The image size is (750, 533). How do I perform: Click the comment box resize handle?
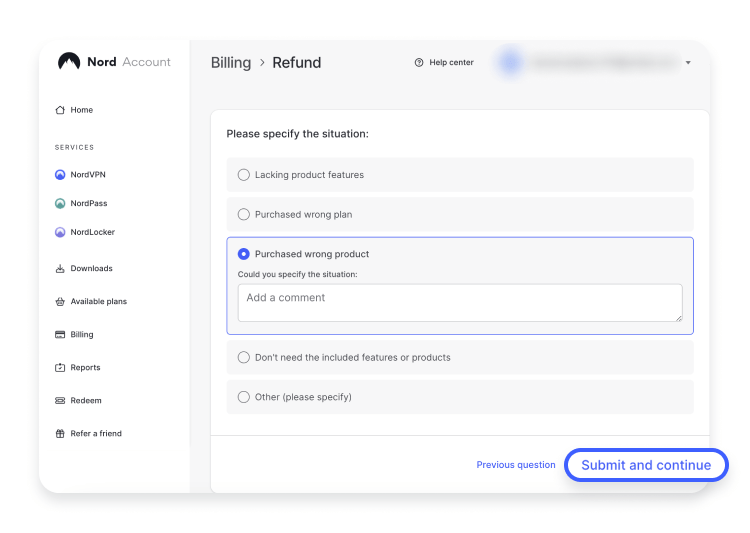679,318
